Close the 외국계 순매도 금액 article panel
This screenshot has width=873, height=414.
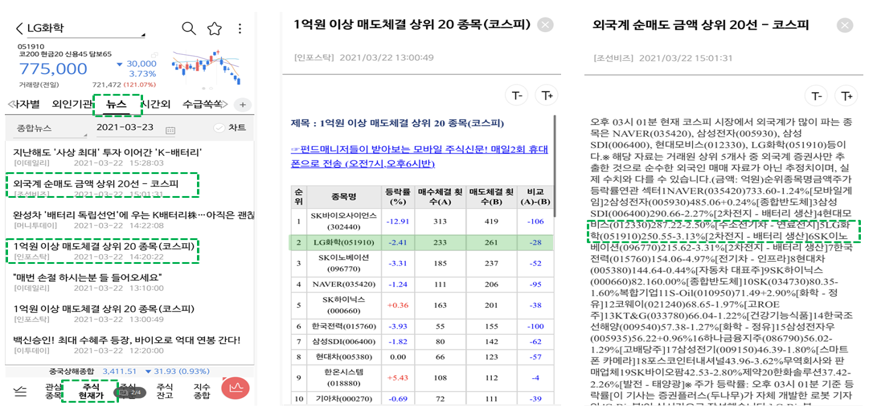pyautogui.click(x=845, y=26)
